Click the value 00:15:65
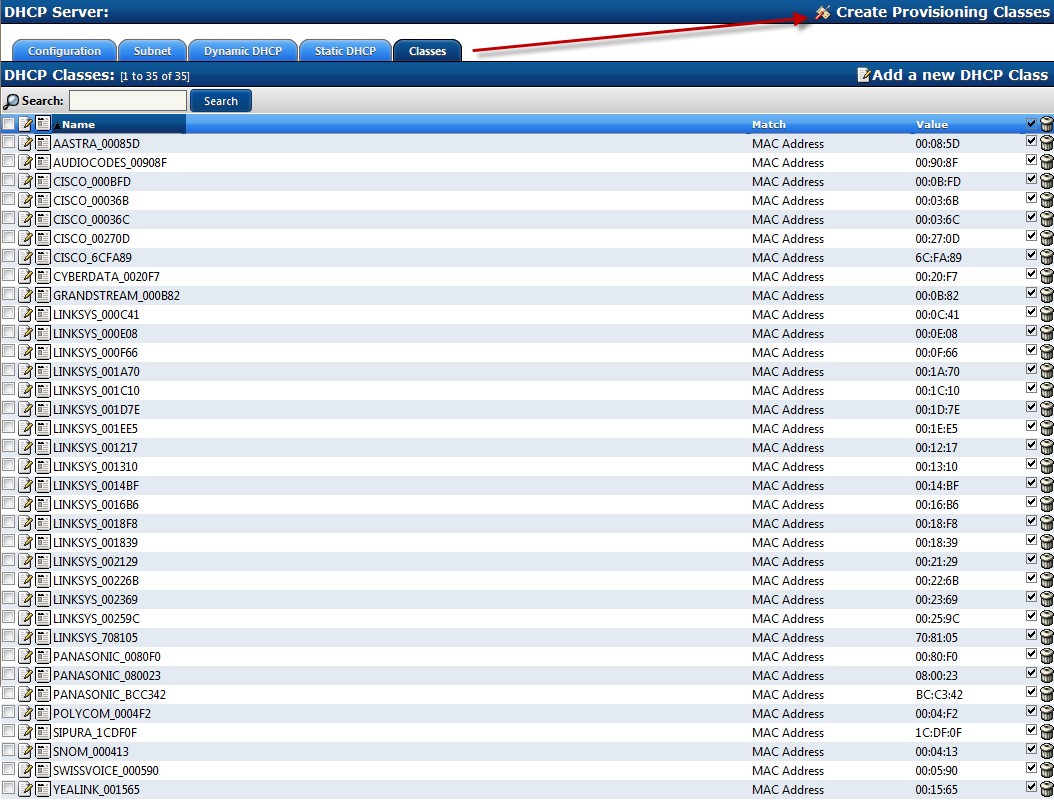Viewport: 1054px width, 810px height. (936, 790)
